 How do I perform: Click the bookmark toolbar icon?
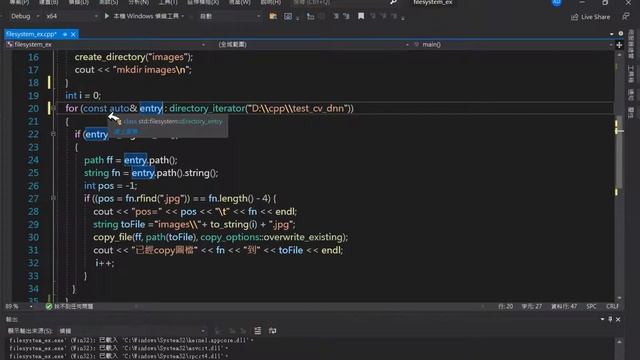pos(361,16)
